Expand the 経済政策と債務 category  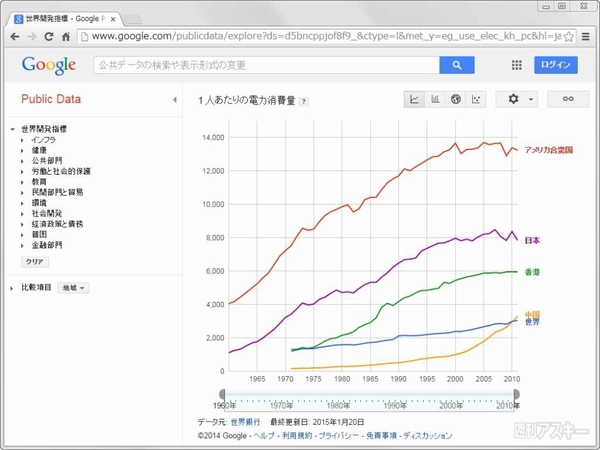22,224
